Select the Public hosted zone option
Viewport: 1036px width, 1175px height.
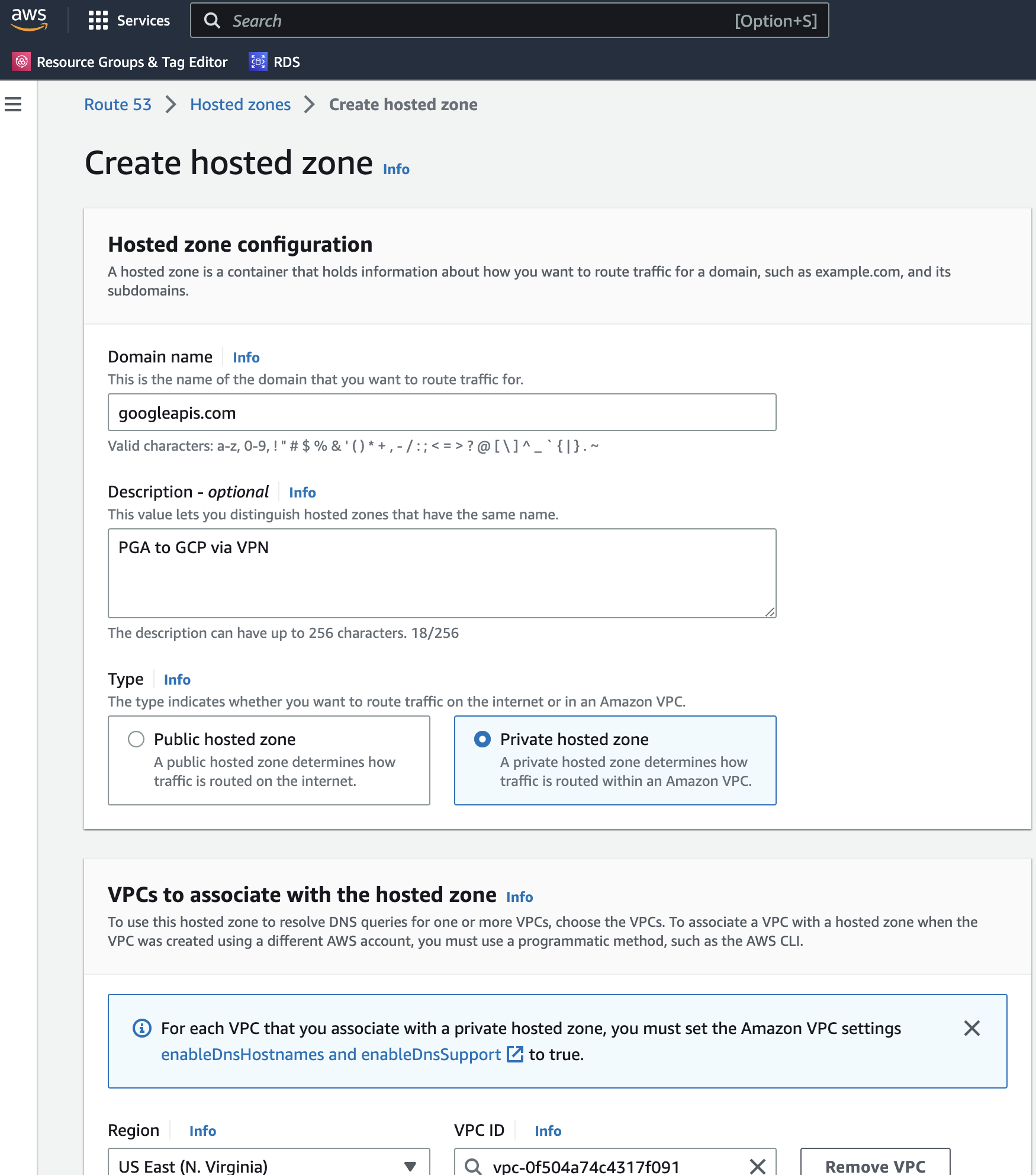point(137,739)
